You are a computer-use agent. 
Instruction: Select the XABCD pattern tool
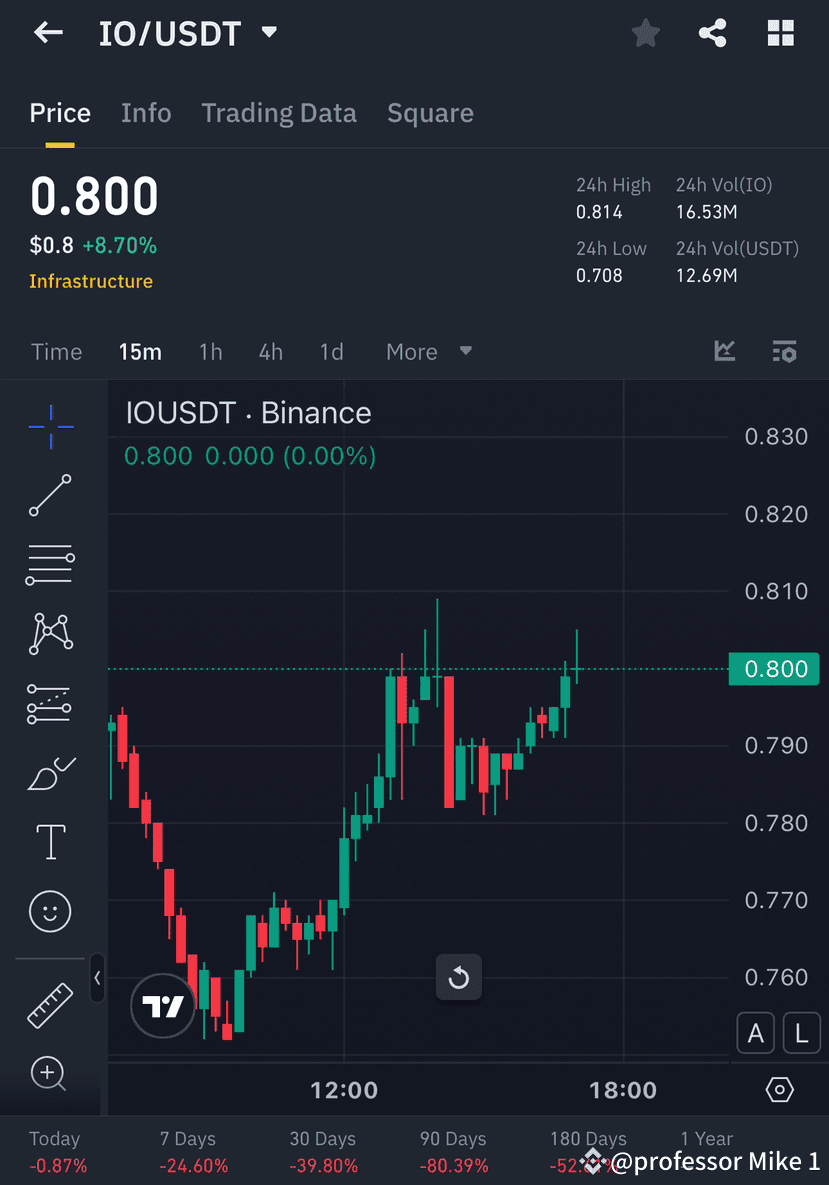pos(50,634)
